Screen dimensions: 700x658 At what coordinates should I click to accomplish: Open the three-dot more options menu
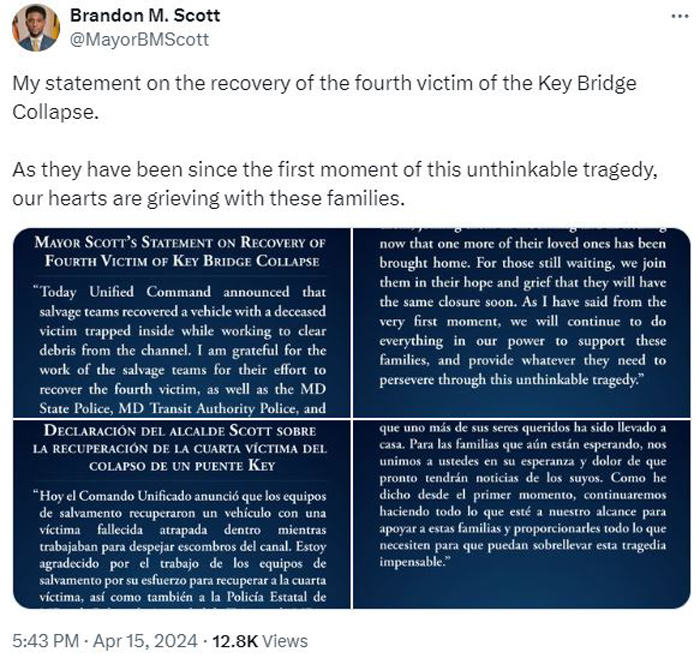coord(679,16)
